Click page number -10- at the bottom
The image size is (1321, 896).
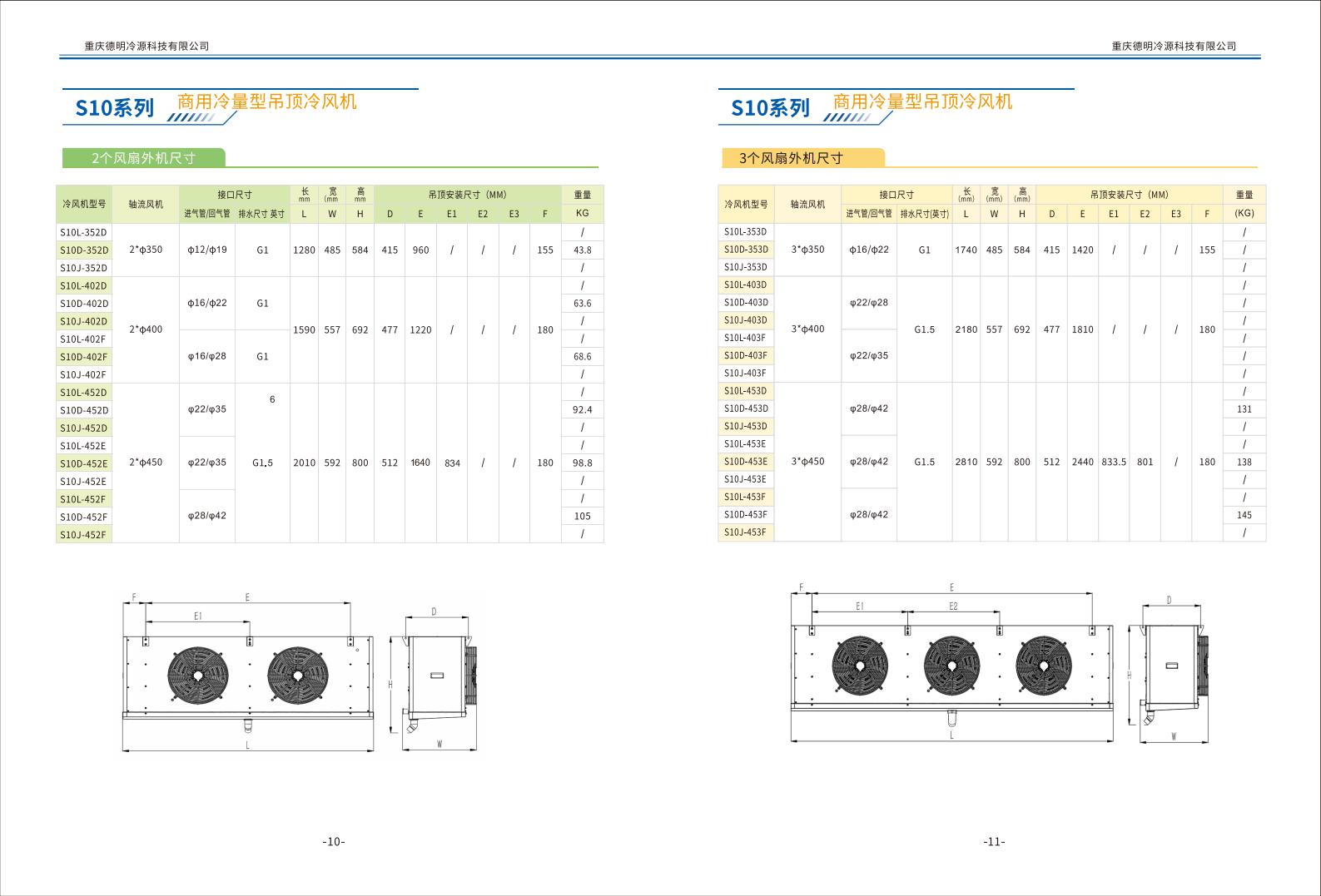click(x=334, y=842)
